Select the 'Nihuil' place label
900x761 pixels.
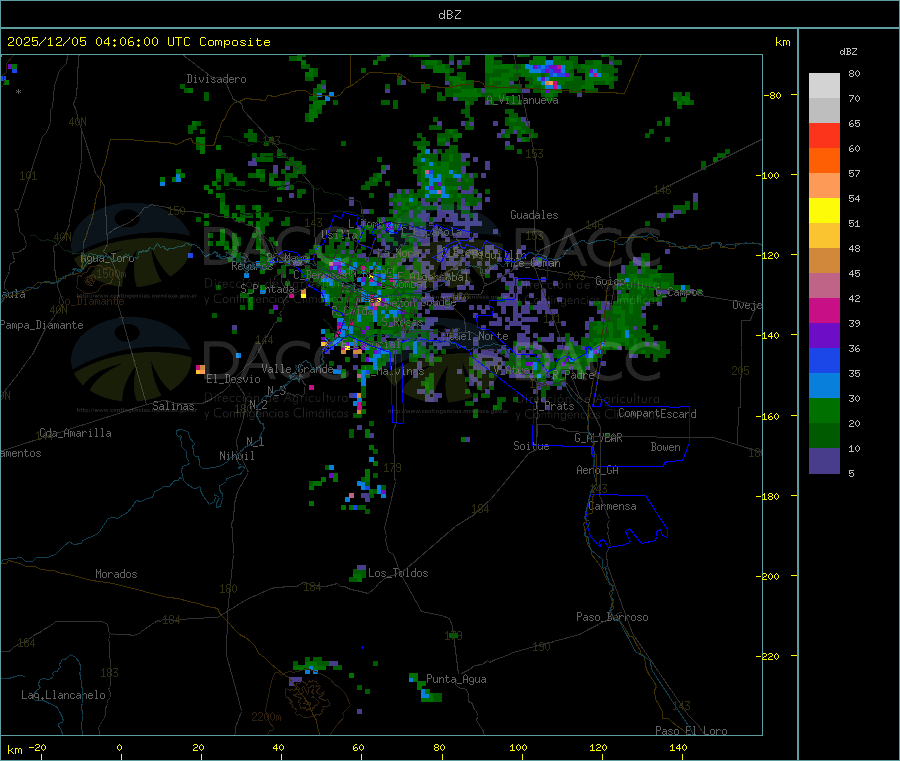[x=237, y=456]
